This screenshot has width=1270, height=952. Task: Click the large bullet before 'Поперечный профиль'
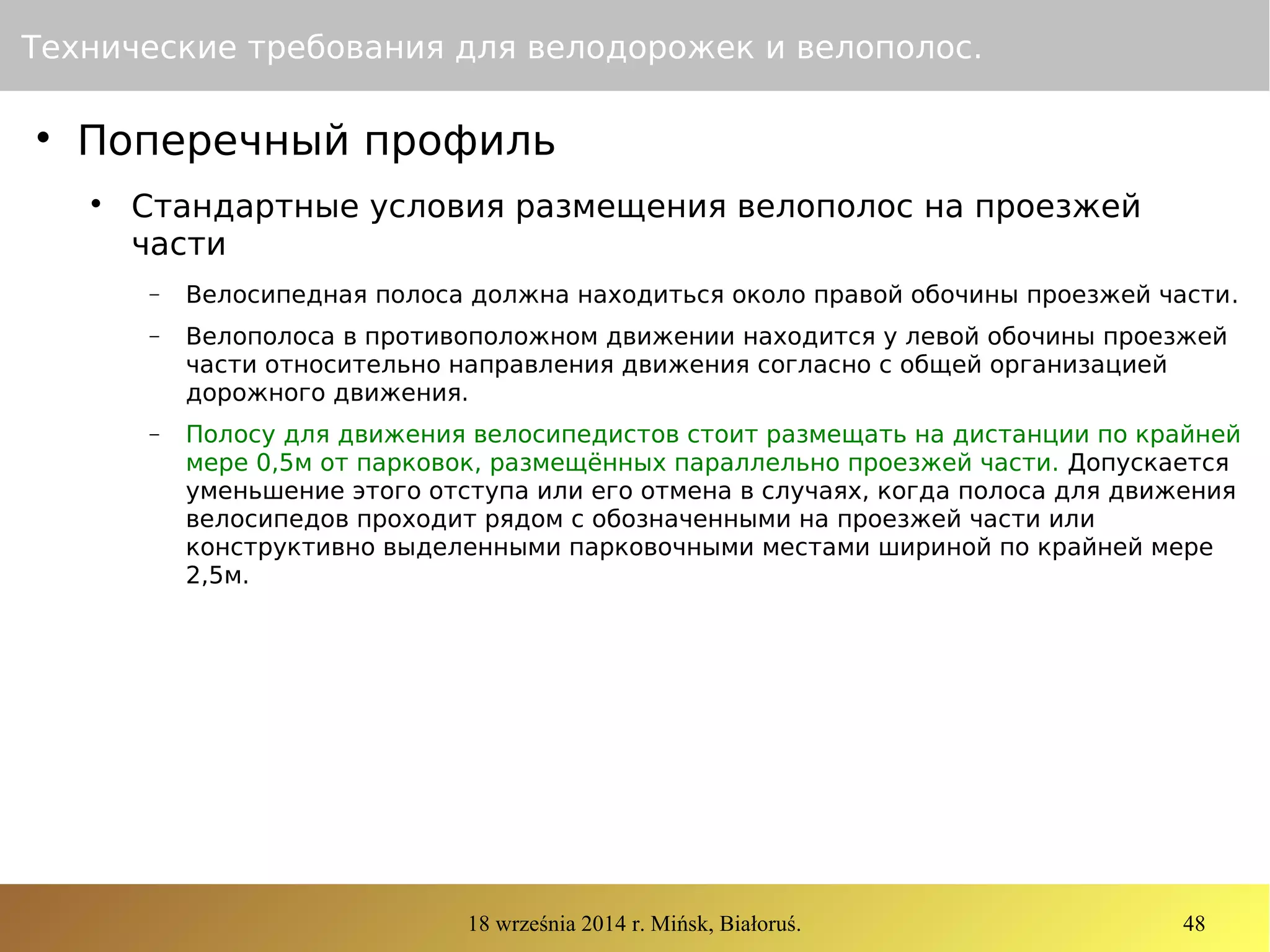[42, 138]
